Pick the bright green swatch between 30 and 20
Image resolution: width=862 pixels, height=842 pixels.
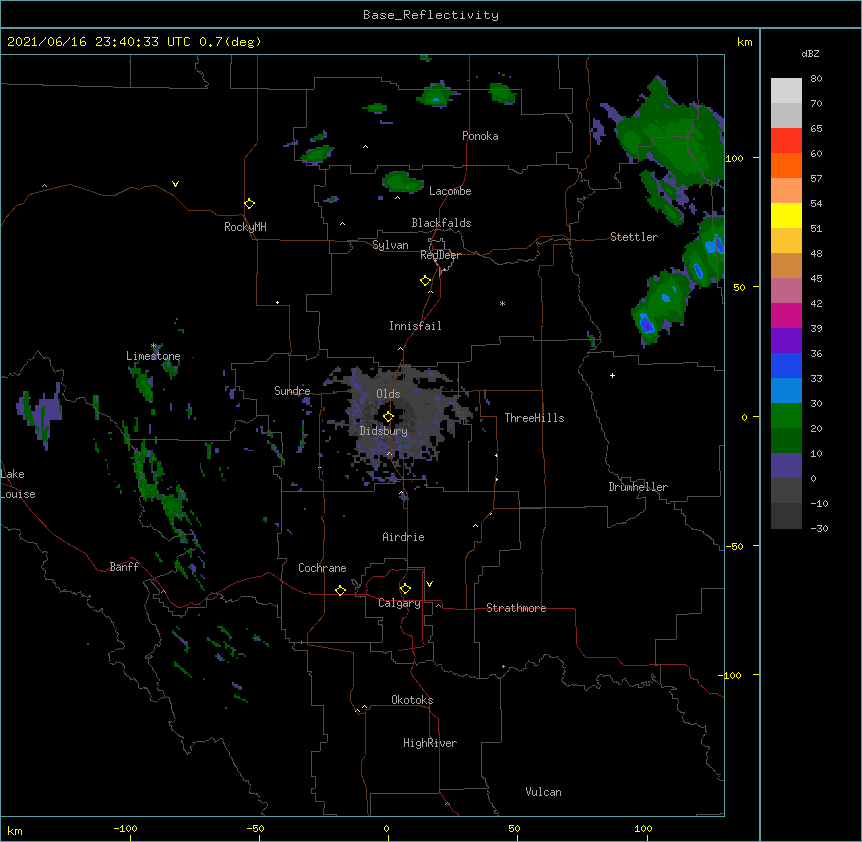coord(786,416)
